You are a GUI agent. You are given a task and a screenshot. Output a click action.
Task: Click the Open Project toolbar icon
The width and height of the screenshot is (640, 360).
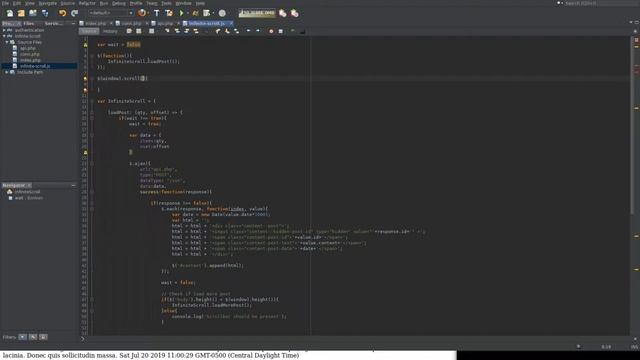(33, 13)
